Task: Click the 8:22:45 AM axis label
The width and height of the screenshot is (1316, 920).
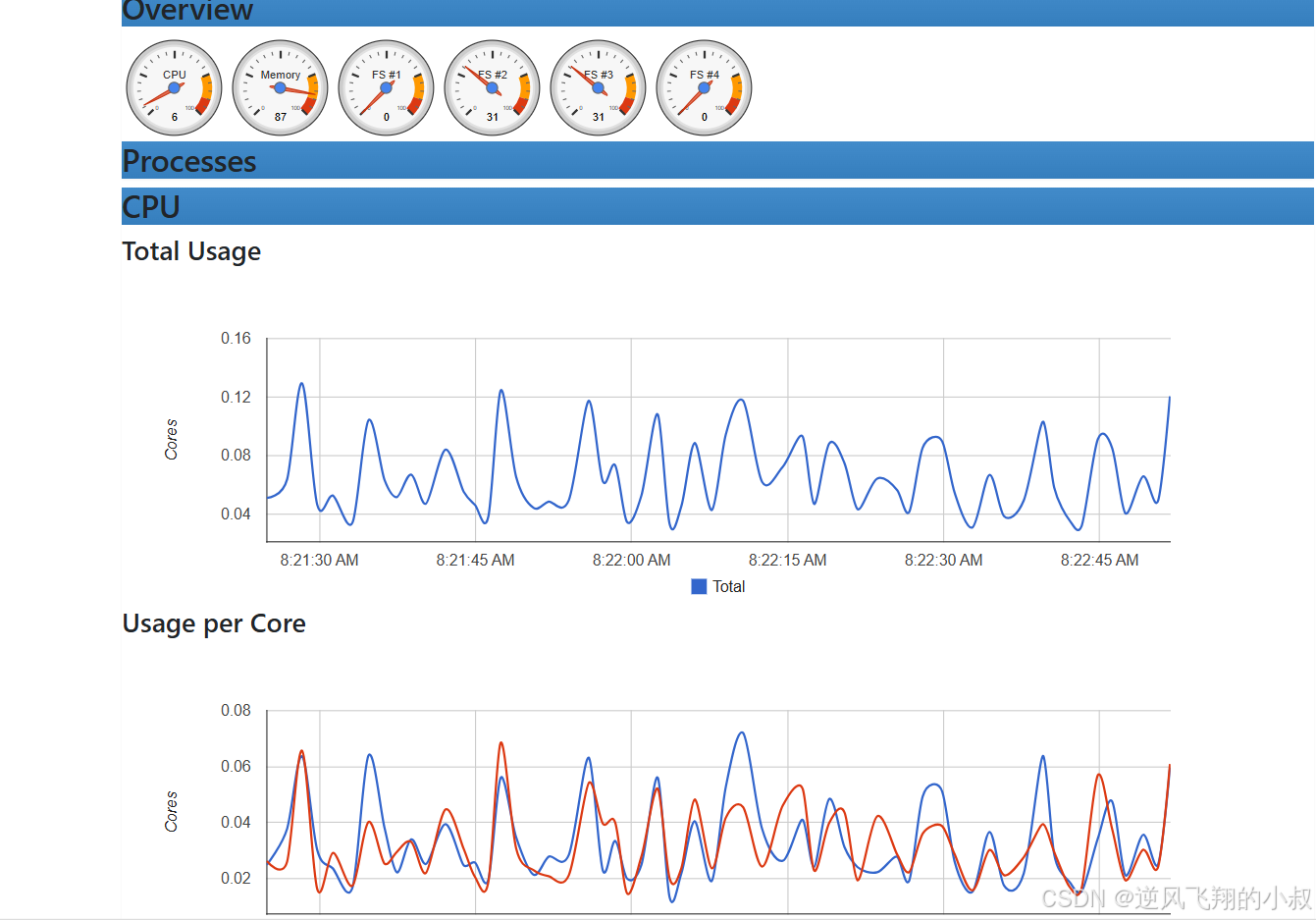Action: [1099, 561]
